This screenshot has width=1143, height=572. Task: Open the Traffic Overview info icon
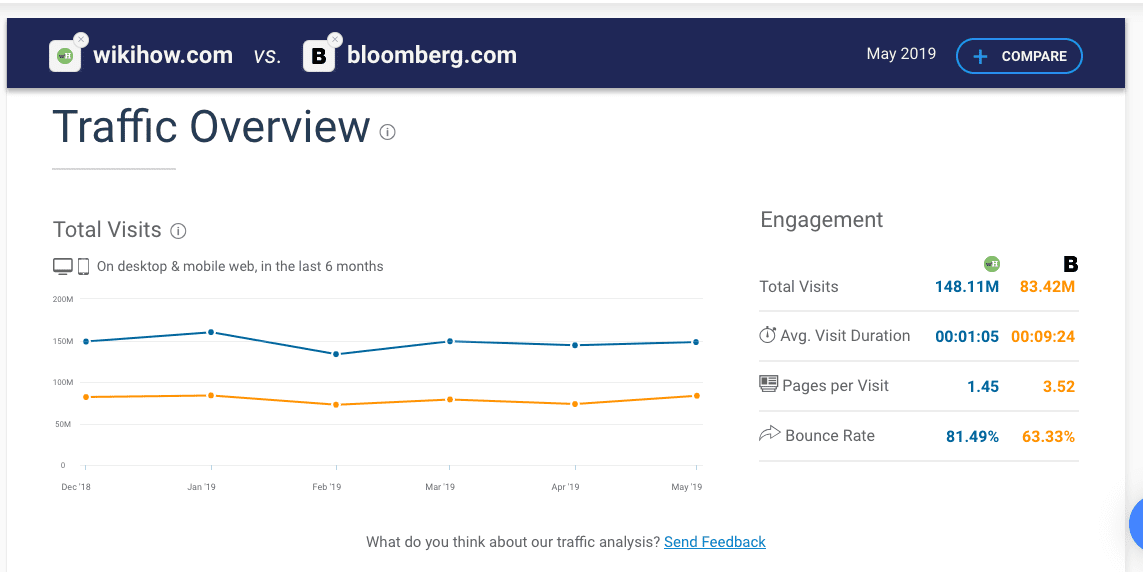[x=387, y=132]
